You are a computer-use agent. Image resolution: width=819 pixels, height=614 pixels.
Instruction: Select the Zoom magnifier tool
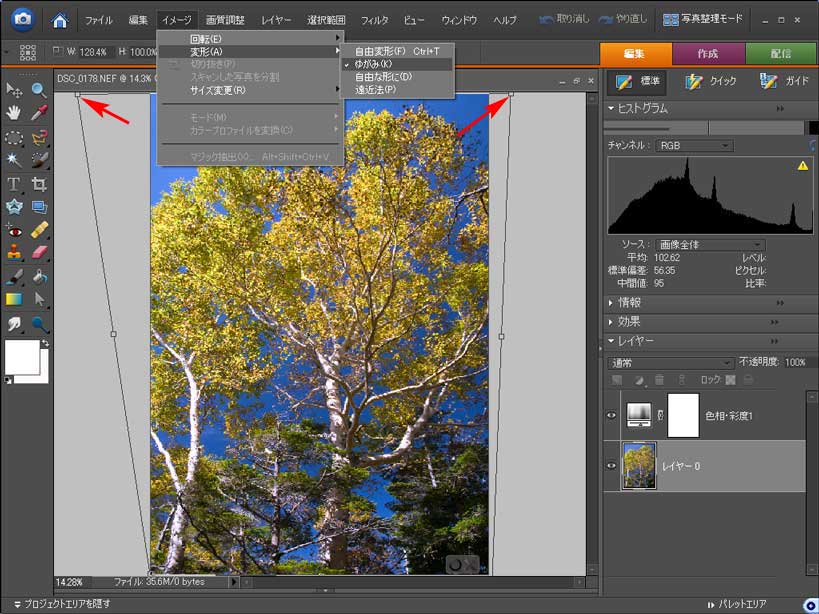click(39, 91)
